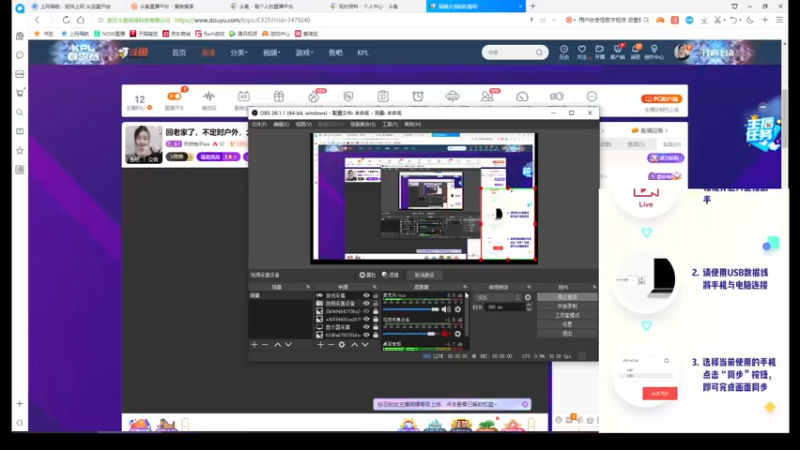Open orange PC客户端 button on Douyu page

coord(662,99)
